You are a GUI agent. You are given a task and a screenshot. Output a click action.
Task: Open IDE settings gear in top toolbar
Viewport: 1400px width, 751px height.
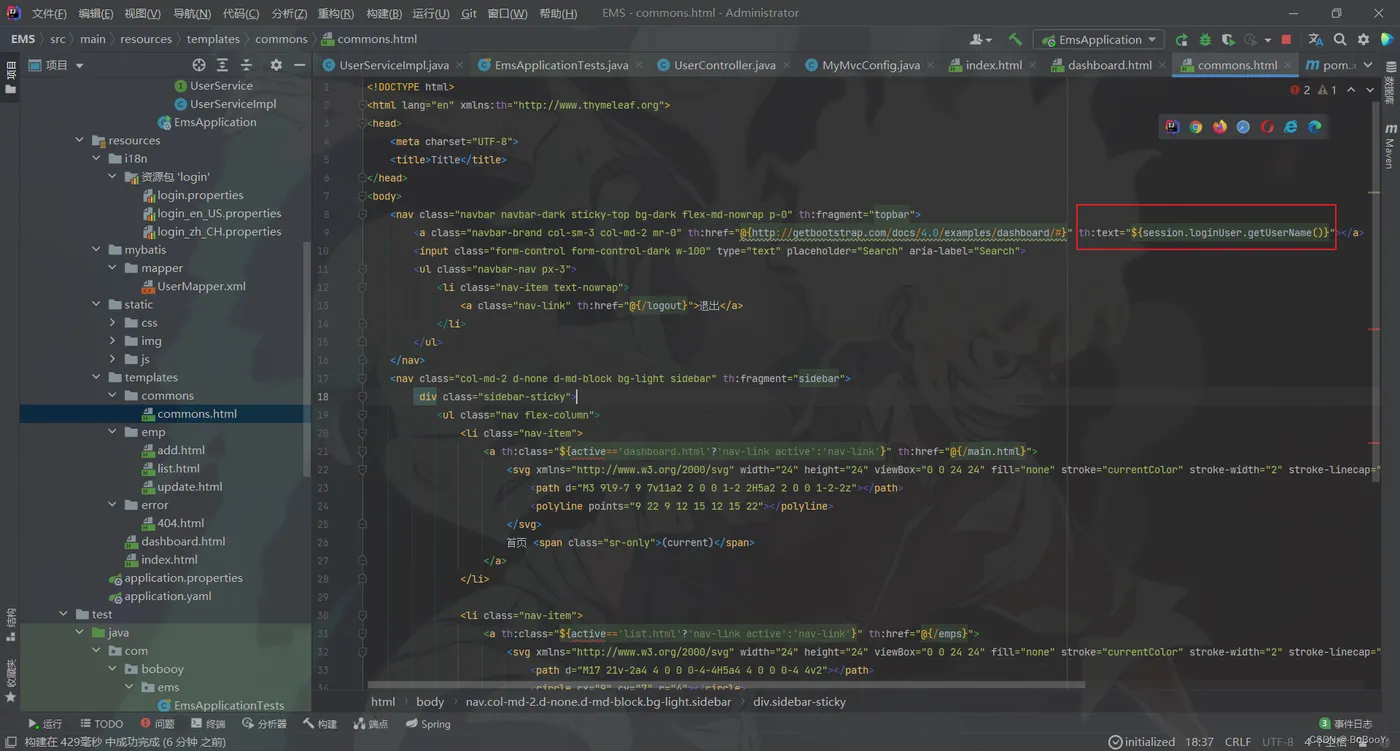click(x=1363, y=40)
